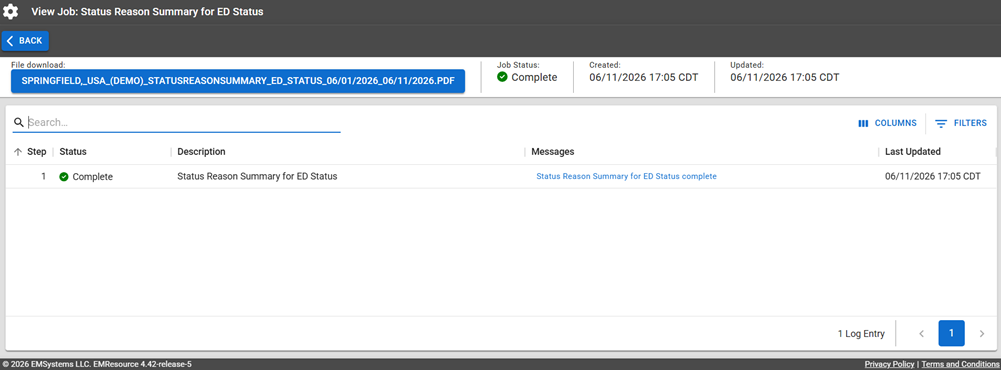
Task: Click the row 1 Complete status checkmark
Action: 64,177
